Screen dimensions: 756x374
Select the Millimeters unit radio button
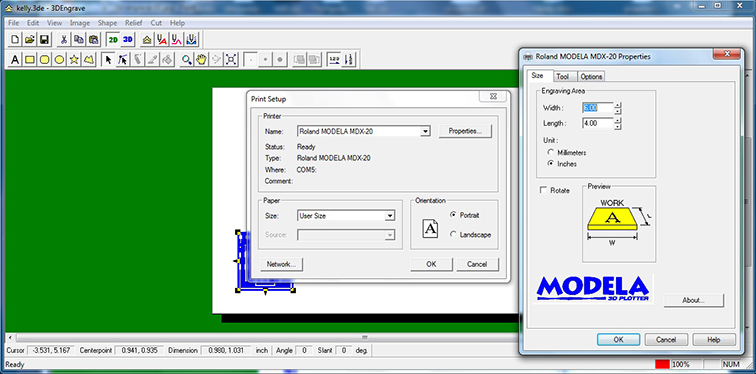point(550,152)
